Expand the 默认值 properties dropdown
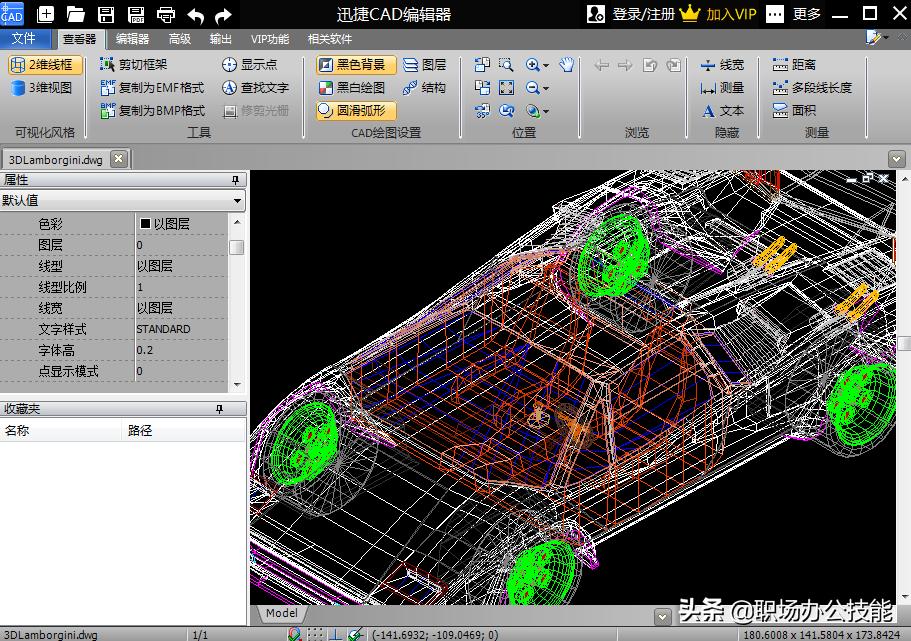The height and width of the screenshot is (641, 911). (x=237, y=201)
